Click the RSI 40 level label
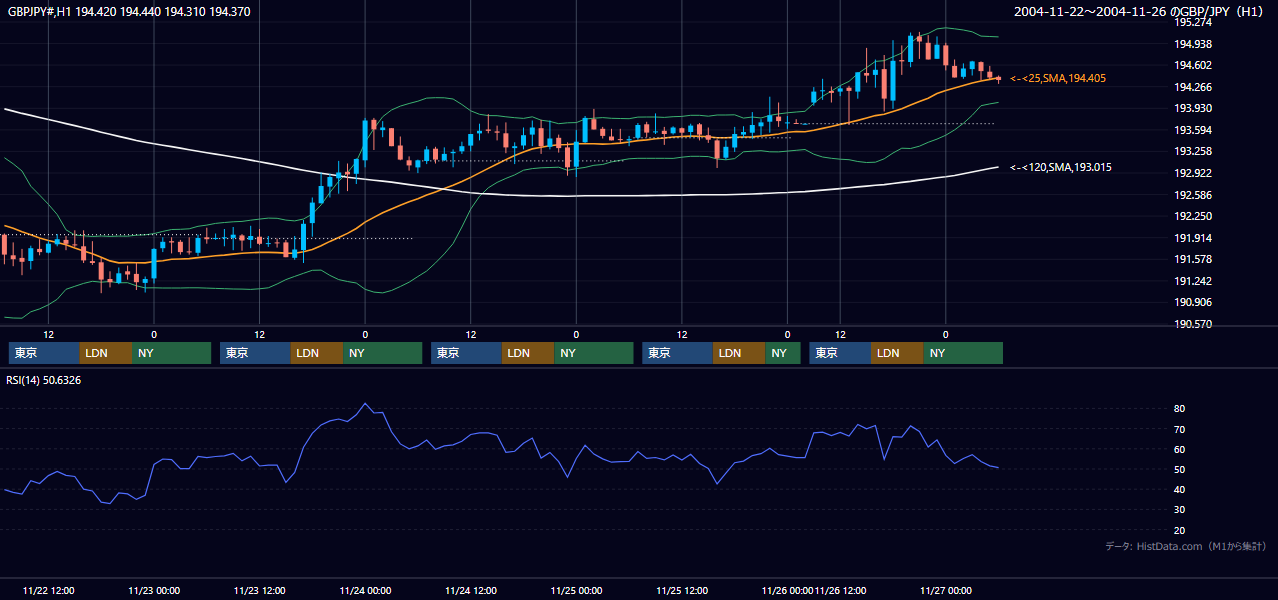1278x600 pixels. pyautogui.click(x=1180, y=489)
